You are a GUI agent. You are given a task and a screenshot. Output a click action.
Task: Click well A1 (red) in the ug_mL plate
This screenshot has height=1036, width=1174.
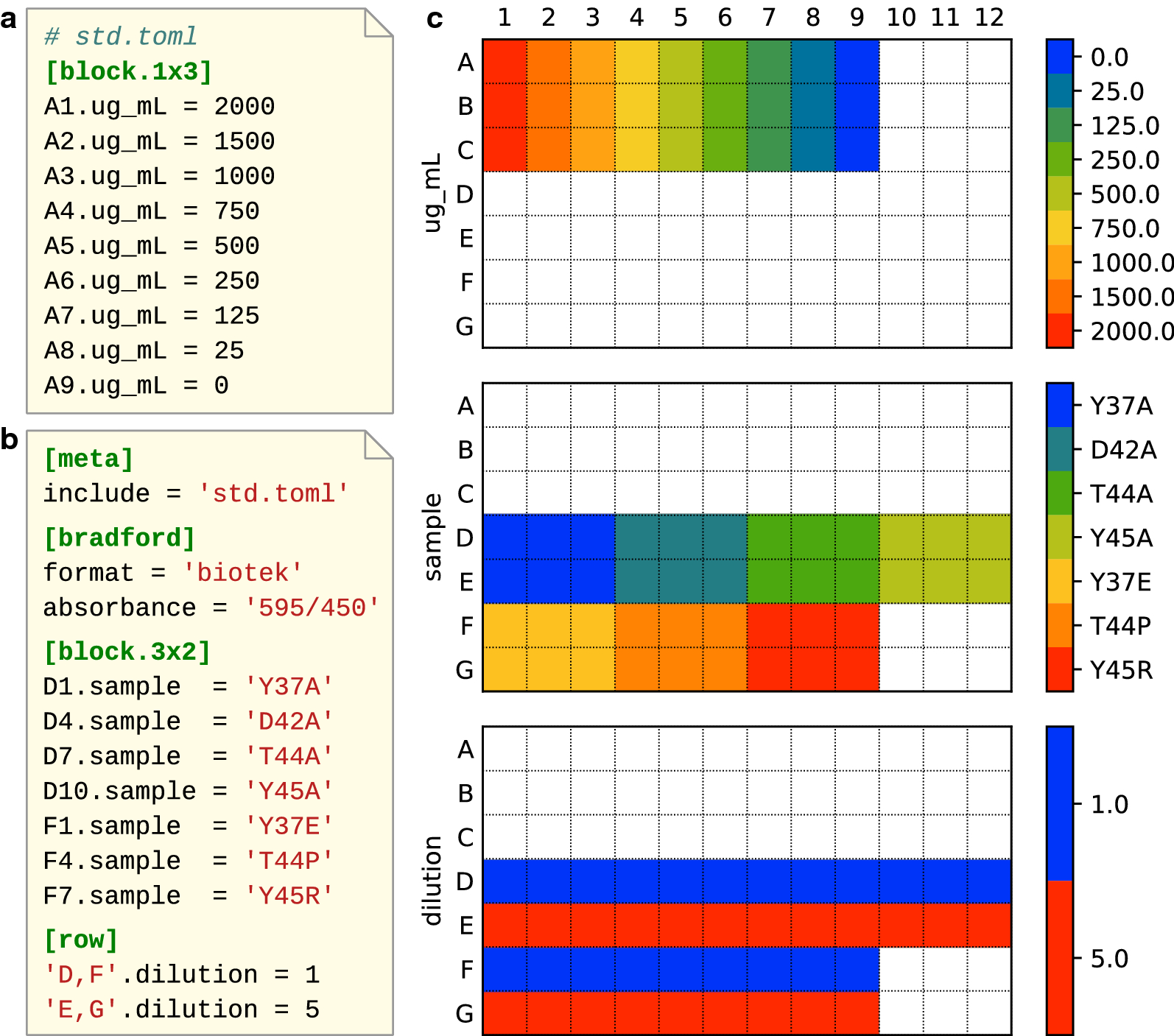[505, 62]
